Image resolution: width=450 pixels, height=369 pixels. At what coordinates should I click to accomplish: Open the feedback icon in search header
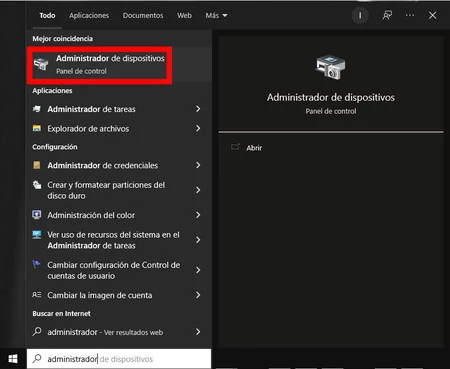(387, 15)
